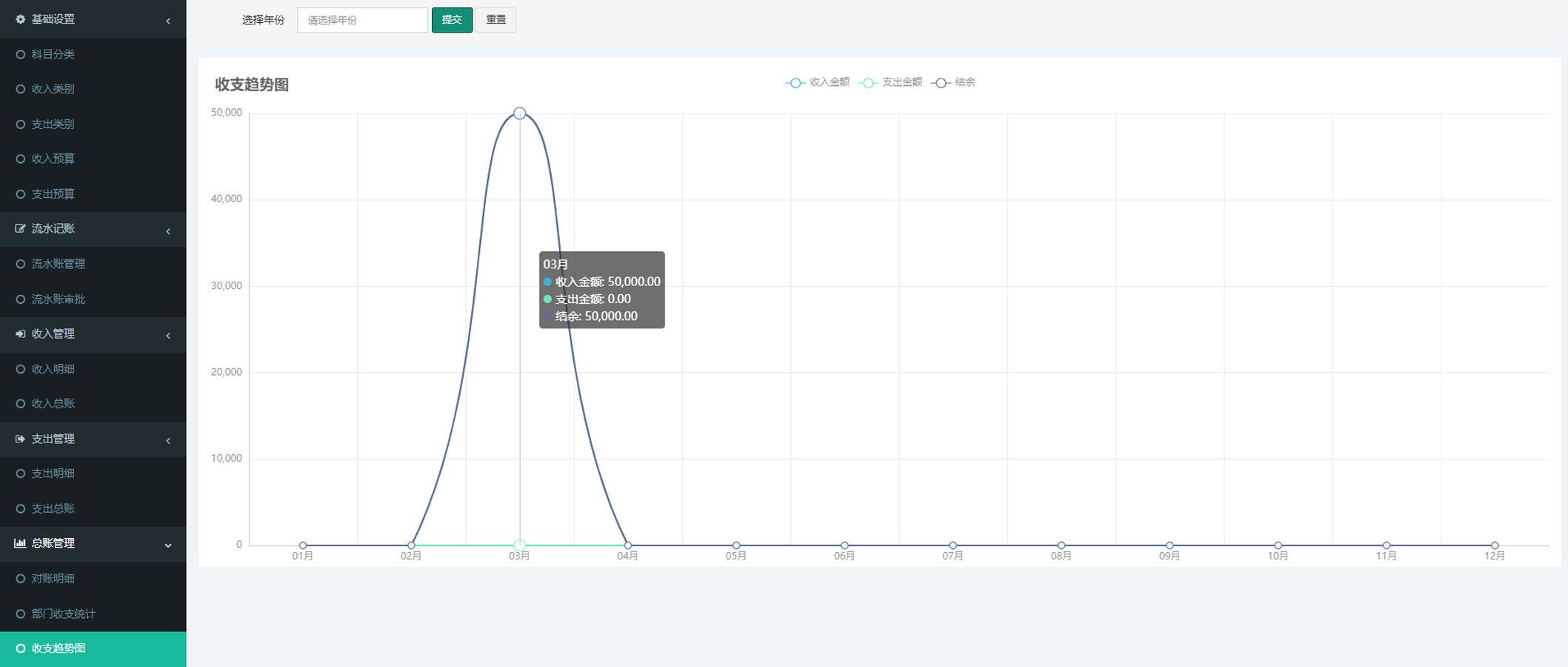1568x667 pixels.
Task: Click the sign-in icon beside 收入管理
Action: pyautogui.click(x=20, y=334)
